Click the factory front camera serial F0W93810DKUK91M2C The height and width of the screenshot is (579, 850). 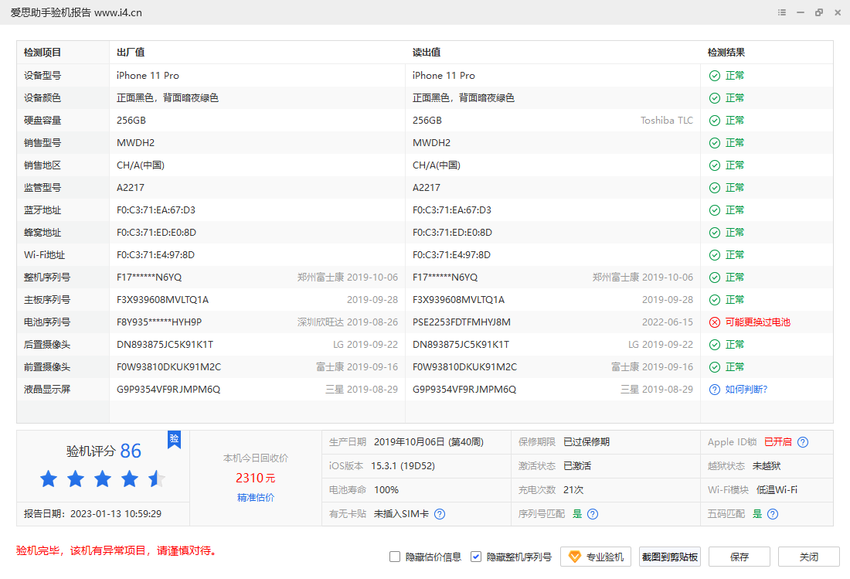coord(169,367)
